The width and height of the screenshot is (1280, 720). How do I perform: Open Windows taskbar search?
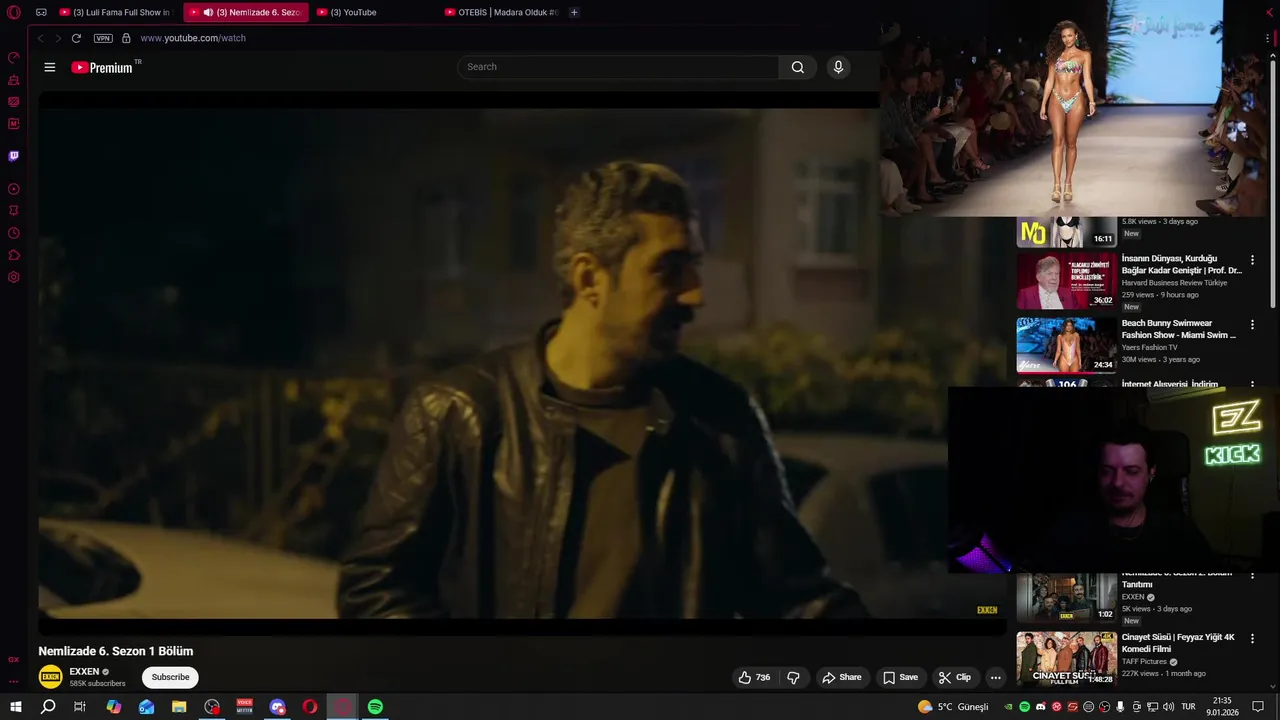pos(47,707)
